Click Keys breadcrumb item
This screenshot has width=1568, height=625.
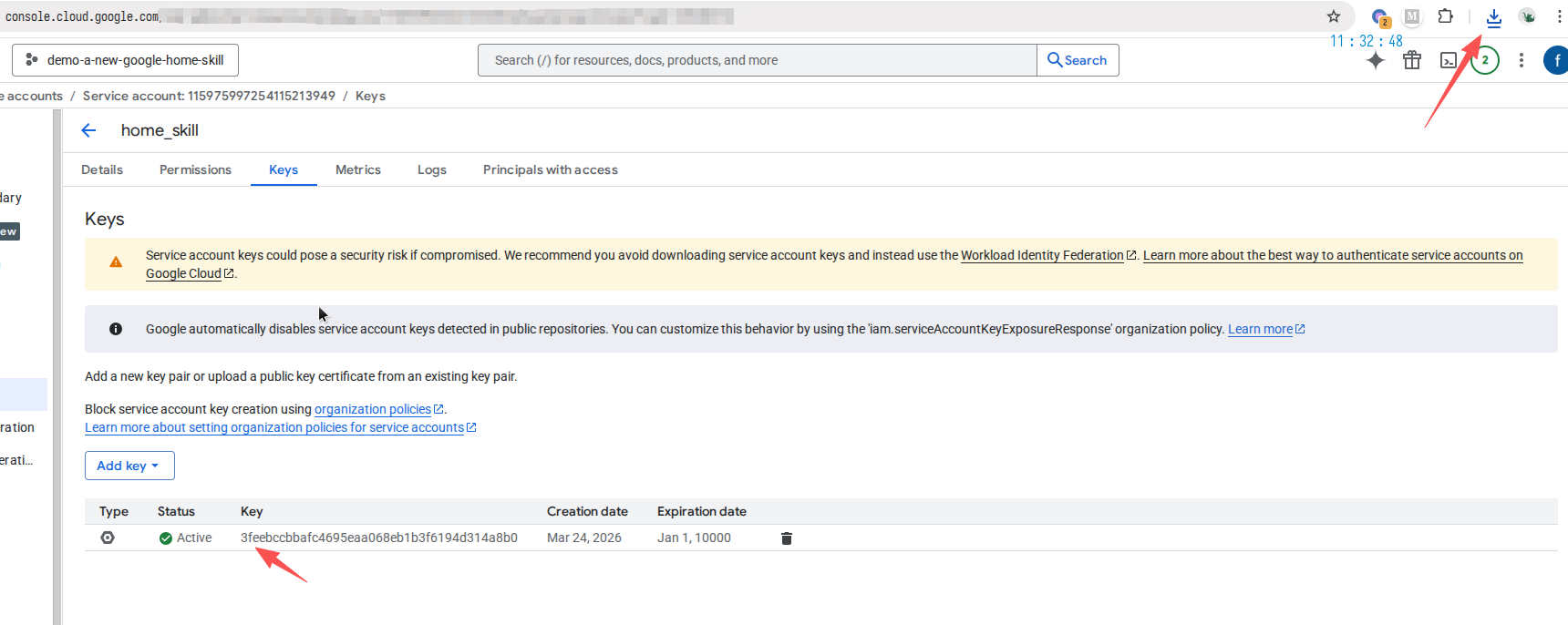tap(370, 96)
